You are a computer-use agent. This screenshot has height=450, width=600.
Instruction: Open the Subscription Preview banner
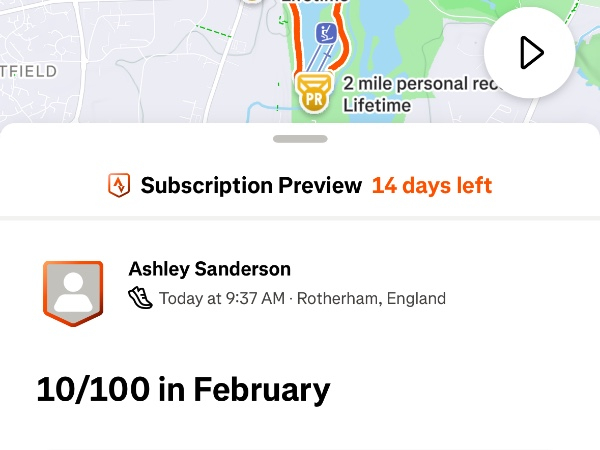[251, 185]
